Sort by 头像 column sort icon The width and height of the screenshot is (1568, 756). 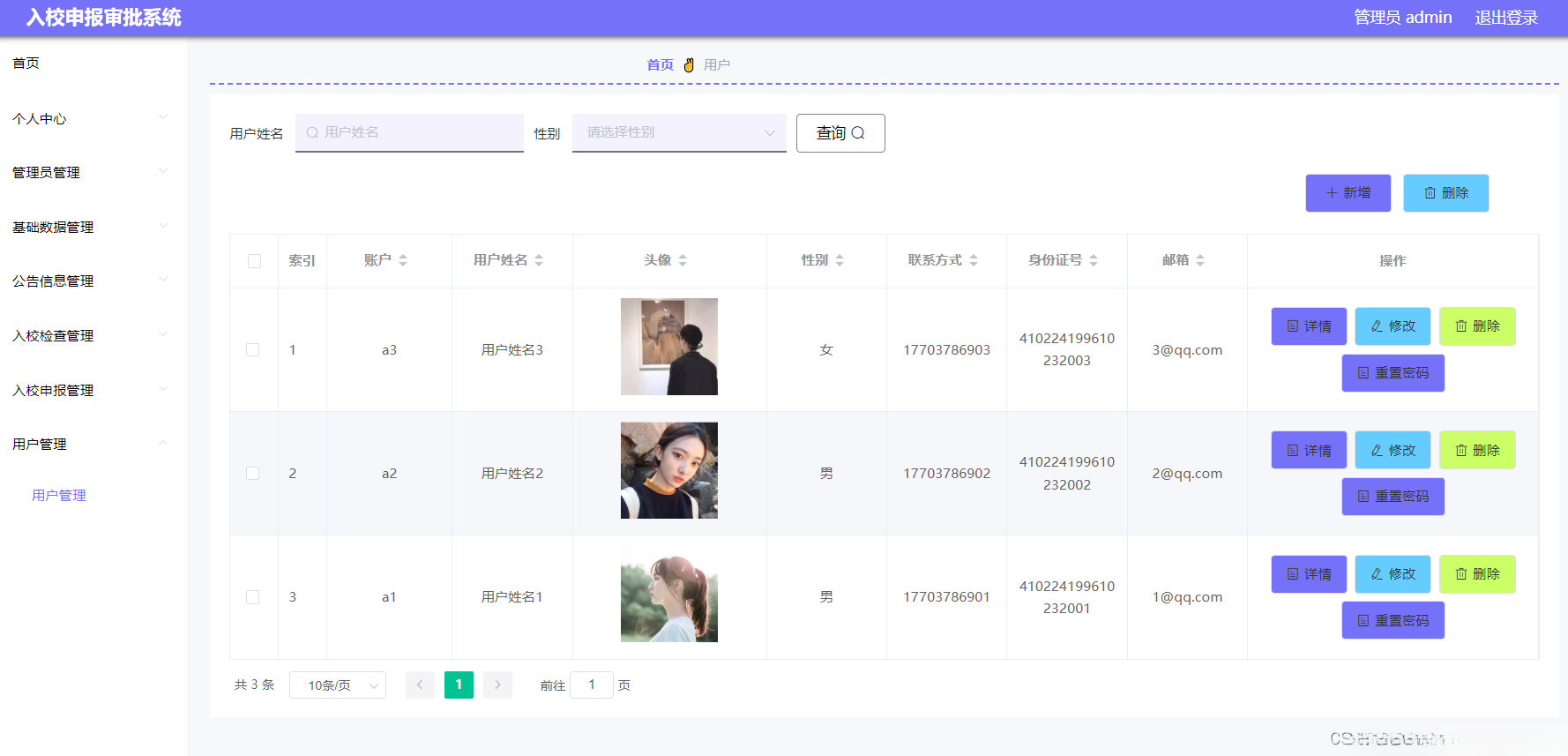tap(683, 260)
